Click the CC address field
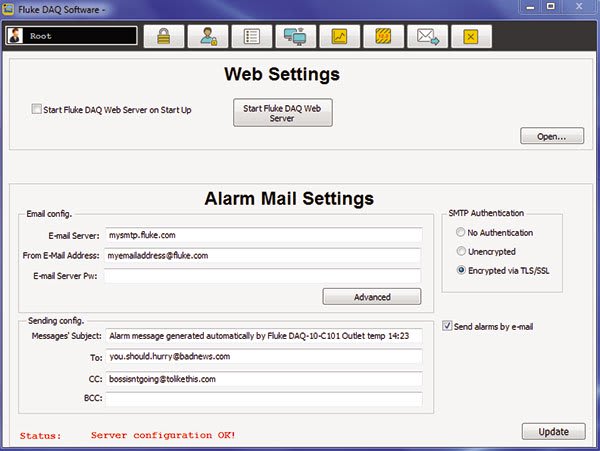 (264, 379)
